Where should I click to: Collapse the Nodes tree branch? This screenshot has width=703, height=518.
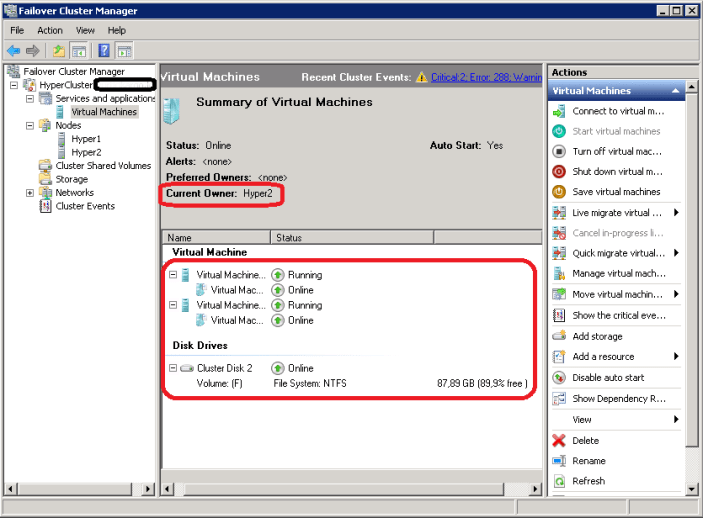tap(30, 126)
